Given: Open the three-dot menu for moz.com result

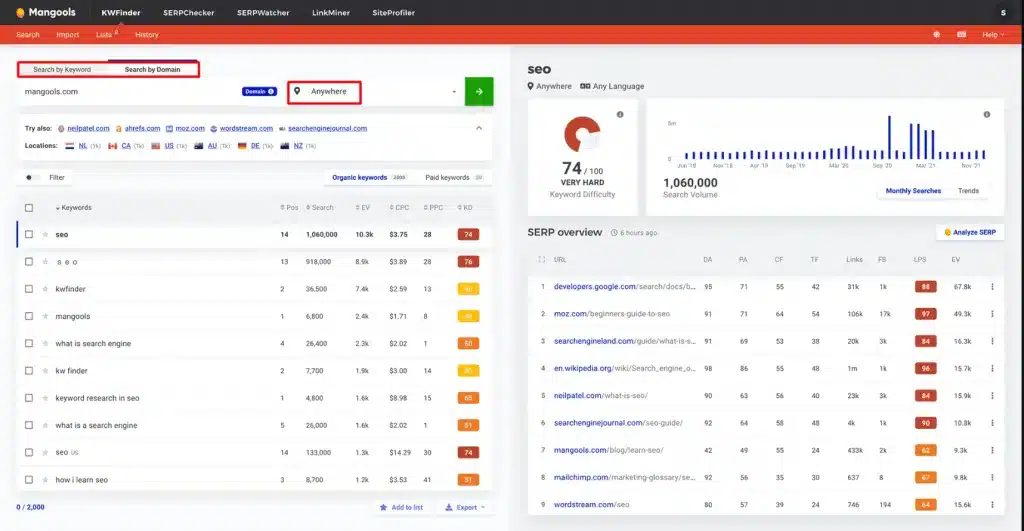Looking at the screenshot, I should 992,314.
